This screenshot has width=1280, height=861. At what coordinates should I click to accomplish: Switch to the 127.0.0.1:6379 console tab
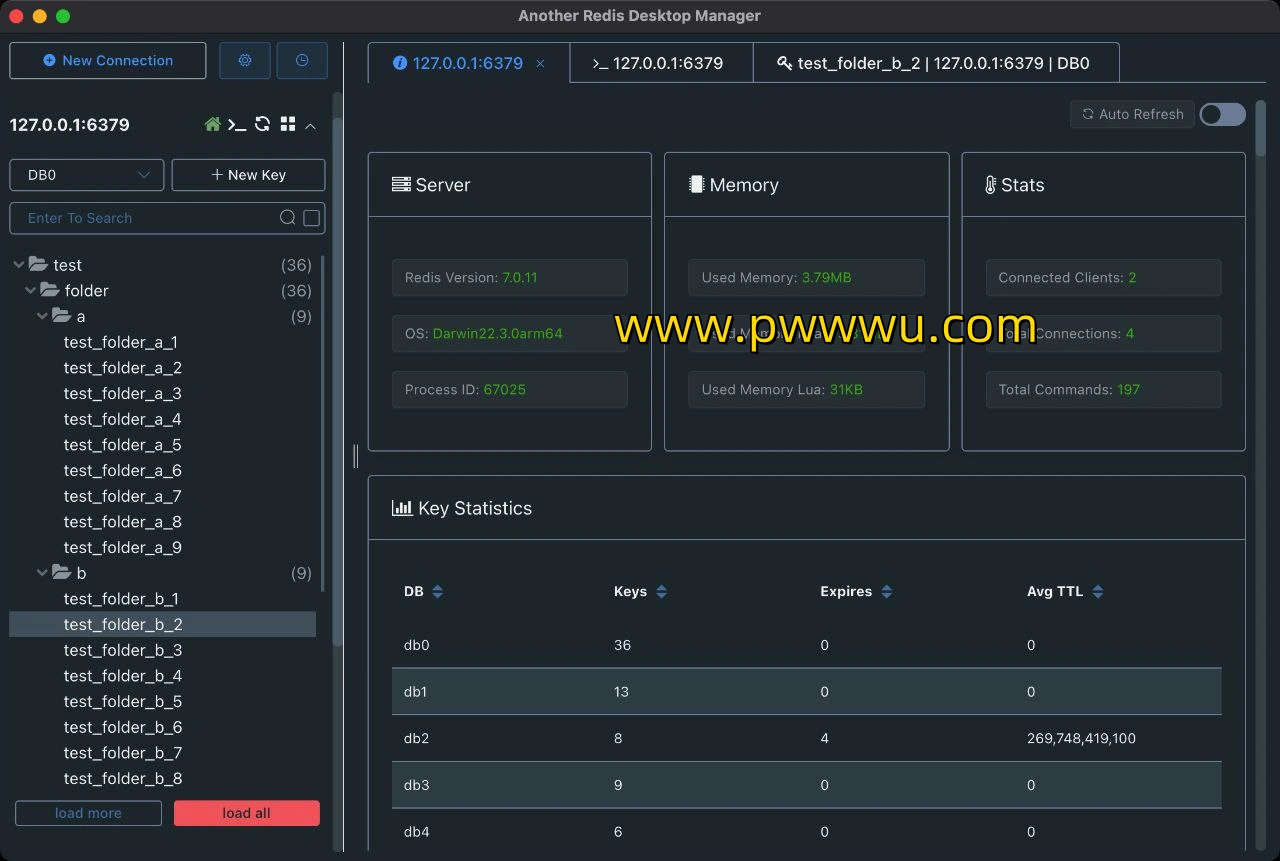[661, 63]
